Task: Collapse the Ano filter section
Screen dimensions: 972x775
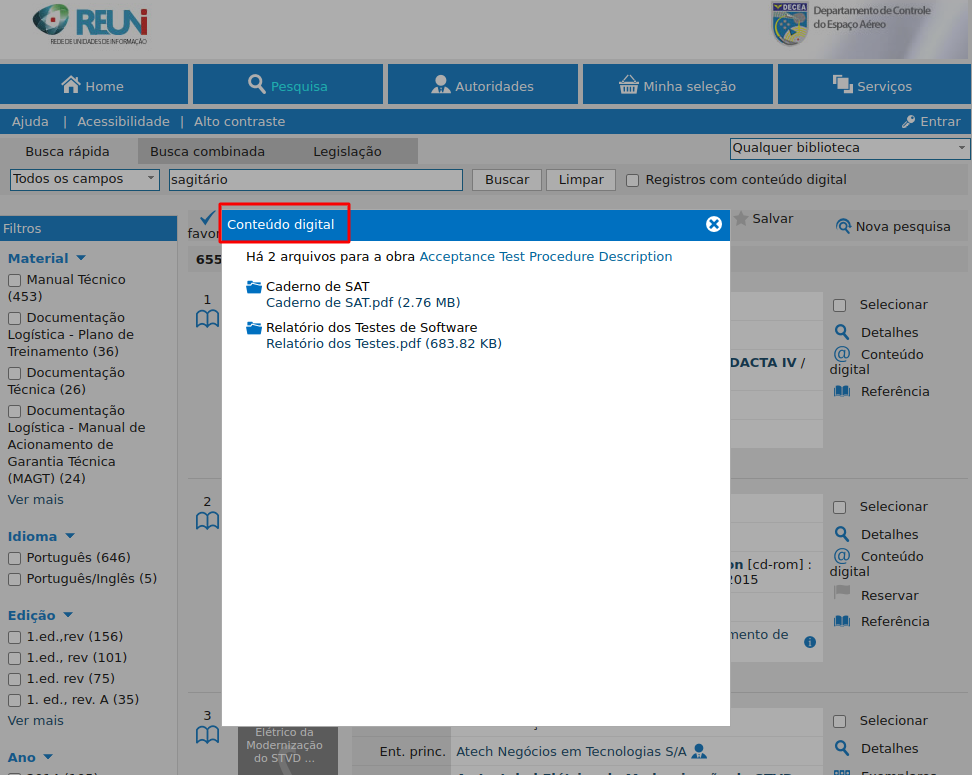Action: tap(48, 756)
